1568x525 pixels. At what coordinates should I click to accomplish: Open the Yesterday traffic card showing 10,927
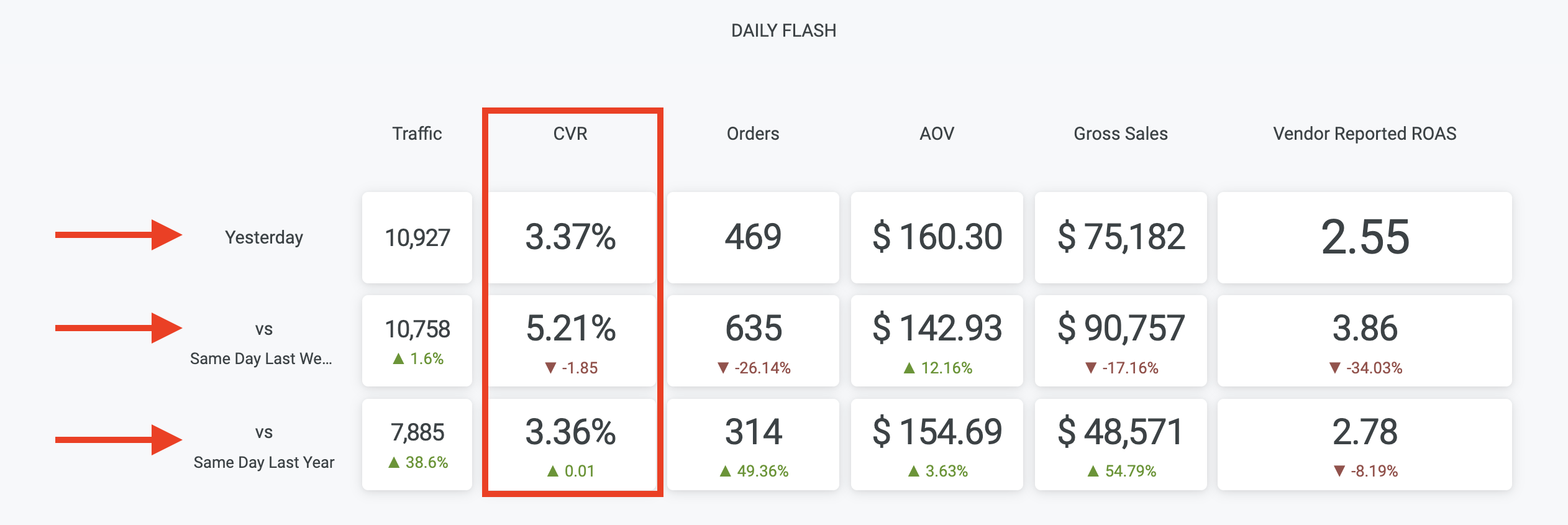417,237
